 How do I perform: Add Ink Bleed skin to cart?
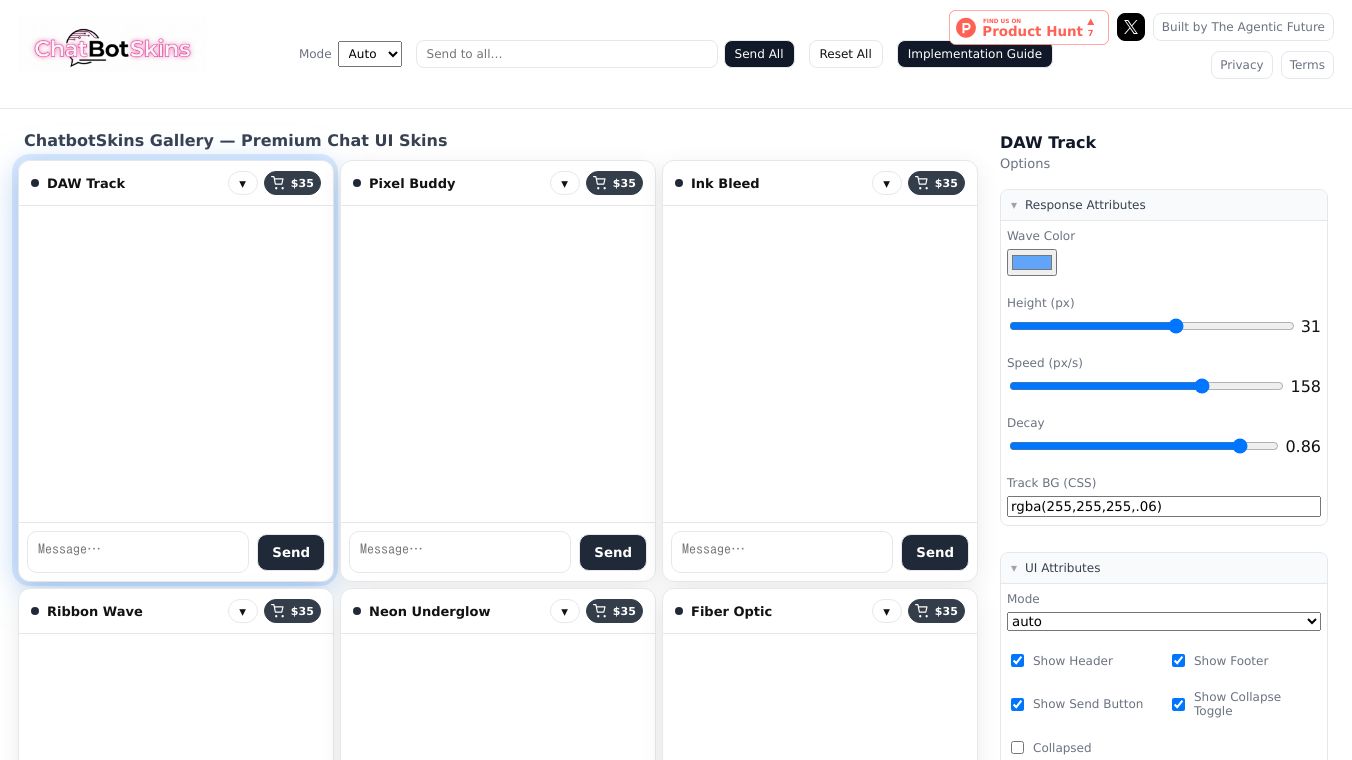(936, 183)
